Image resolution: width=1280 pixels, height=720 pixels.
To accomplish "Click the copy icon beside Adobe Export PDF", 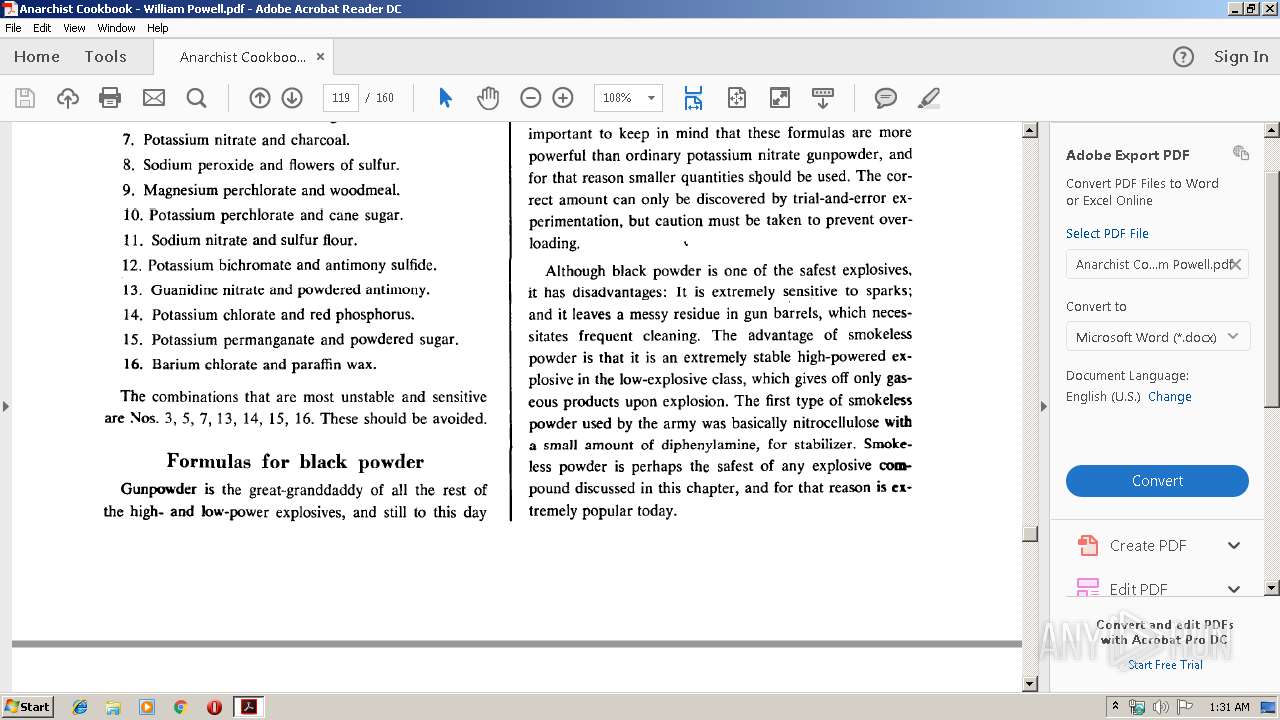I will (1241, 153).
